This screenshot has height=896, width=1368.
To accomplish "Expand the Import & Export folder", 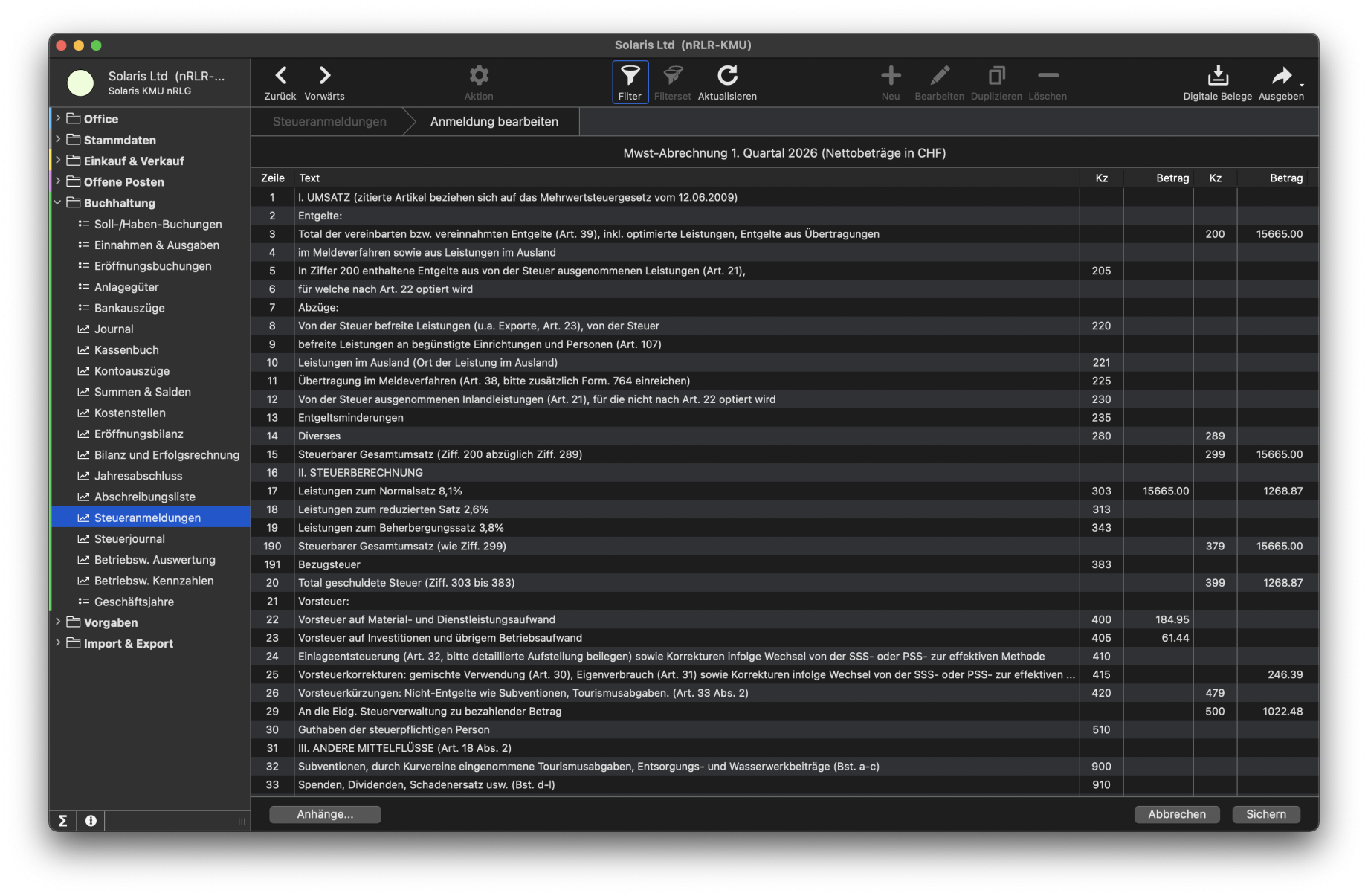I will 58,642.
